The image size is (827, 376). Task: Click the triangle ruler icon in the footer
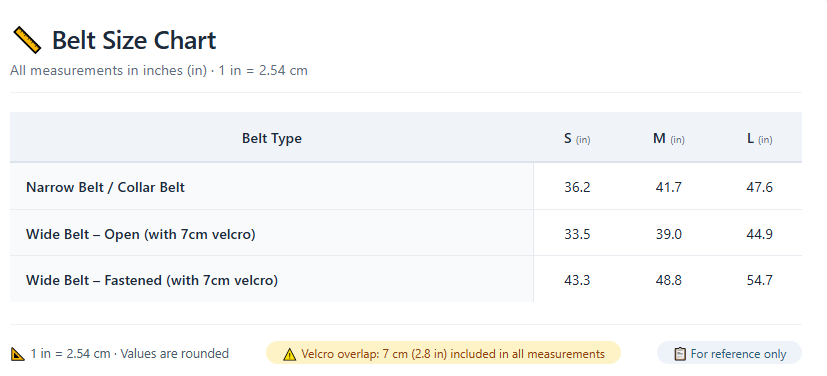(18, 354)
